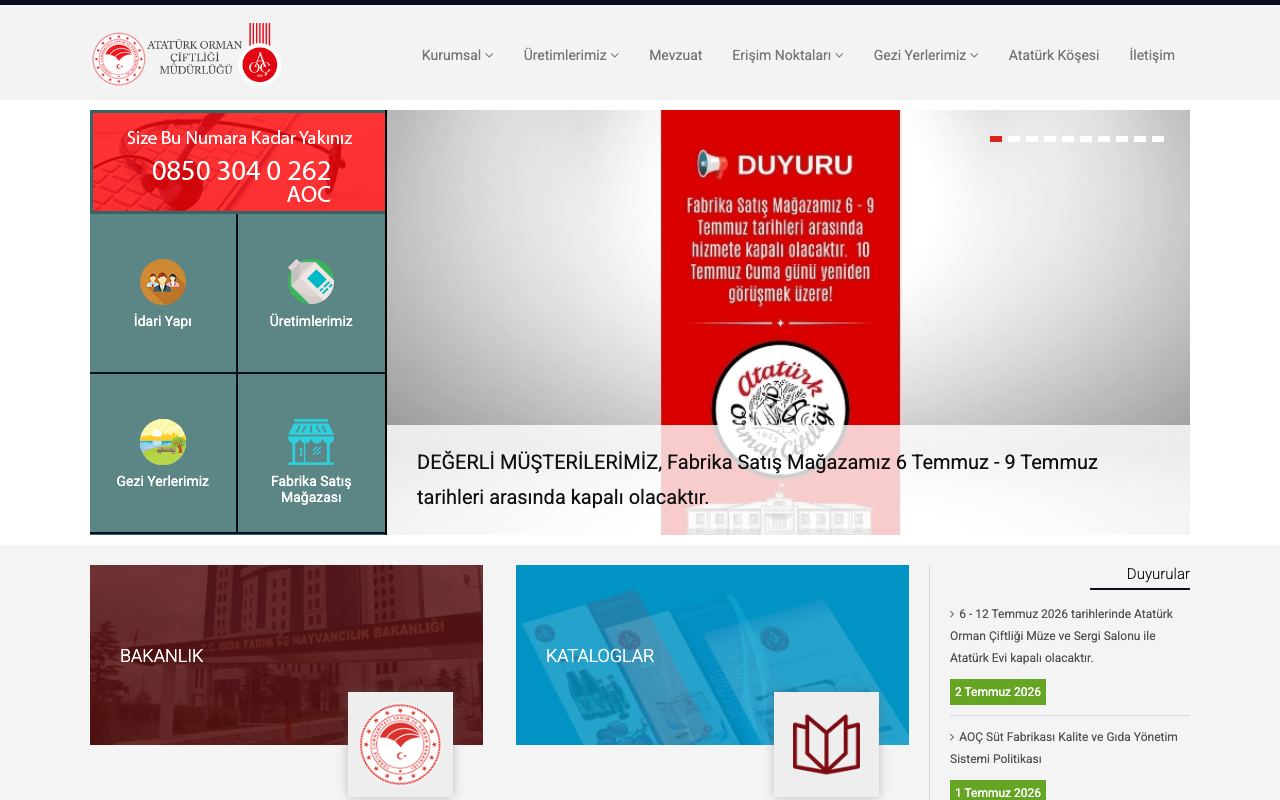1280x800 pixels.
Task: Select the second slider indicator dot
Action: (x=1014, y=139)
